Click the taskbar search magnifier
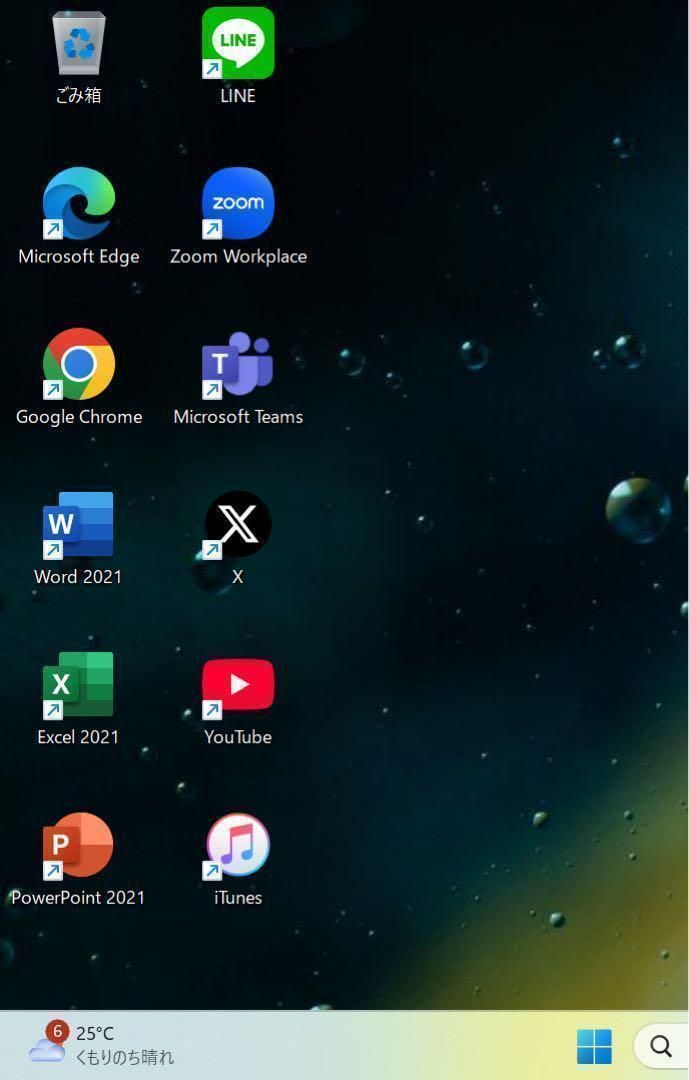The height and width of the screenshot is (1080, 689). click(x=660, y=1046)
